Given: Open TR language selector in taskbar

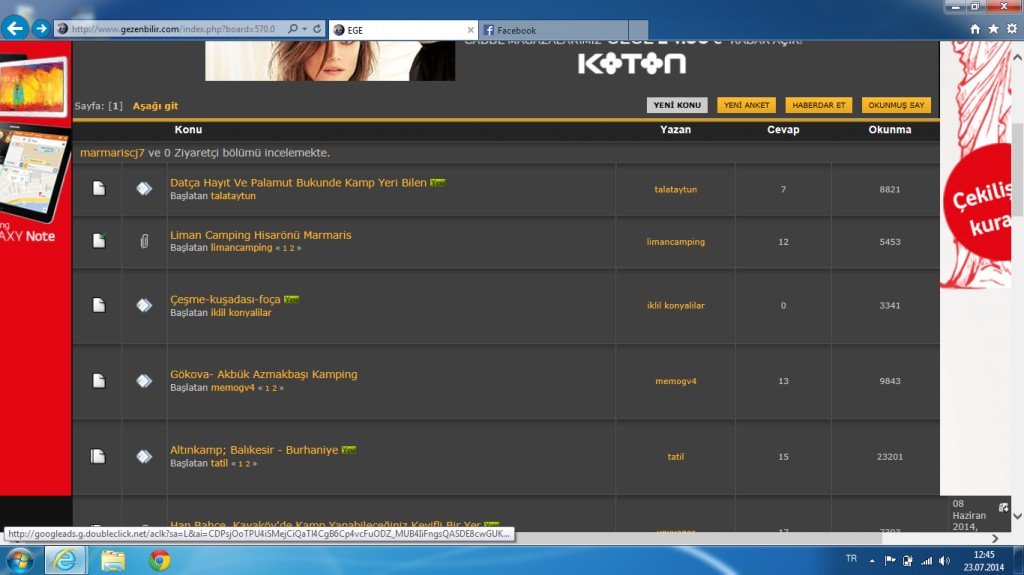Looking at the screenshot, I should point(851,559).
